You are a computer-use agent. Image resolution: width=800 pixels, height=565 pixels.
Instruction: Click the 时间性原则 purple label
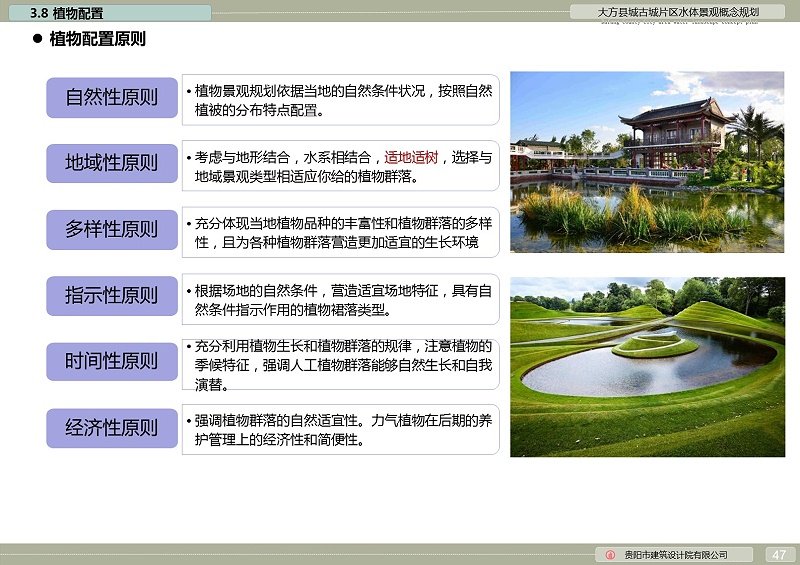pyautogui.click(x=112, y=362)
